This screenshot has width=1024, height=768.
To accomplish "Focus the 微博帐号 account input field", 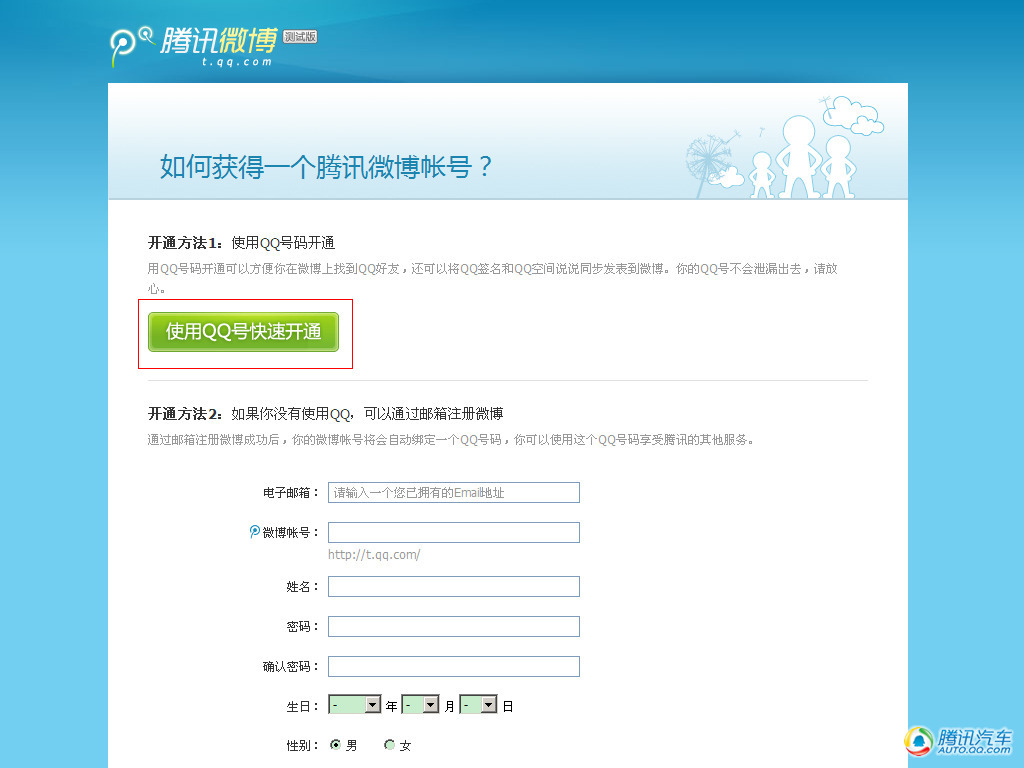I will [454, 532].
